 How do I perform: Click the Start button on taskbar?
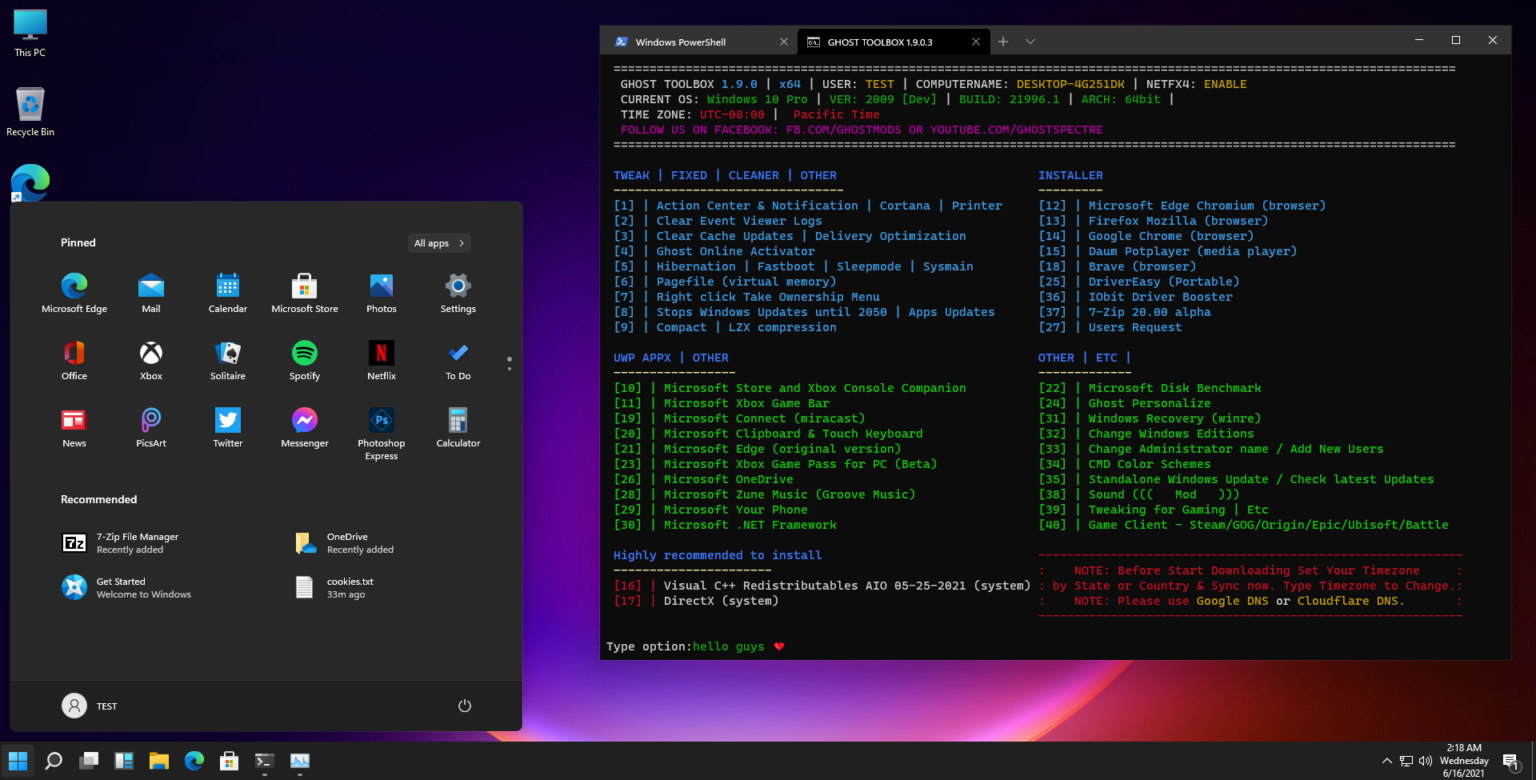[18, 761]
